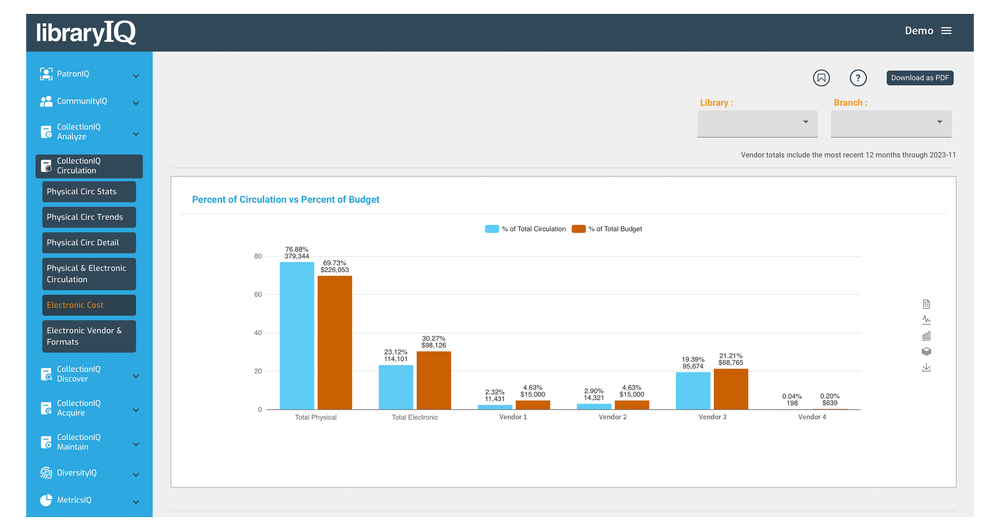Click the Total Electronic budget orange bar

coord(434,381)
